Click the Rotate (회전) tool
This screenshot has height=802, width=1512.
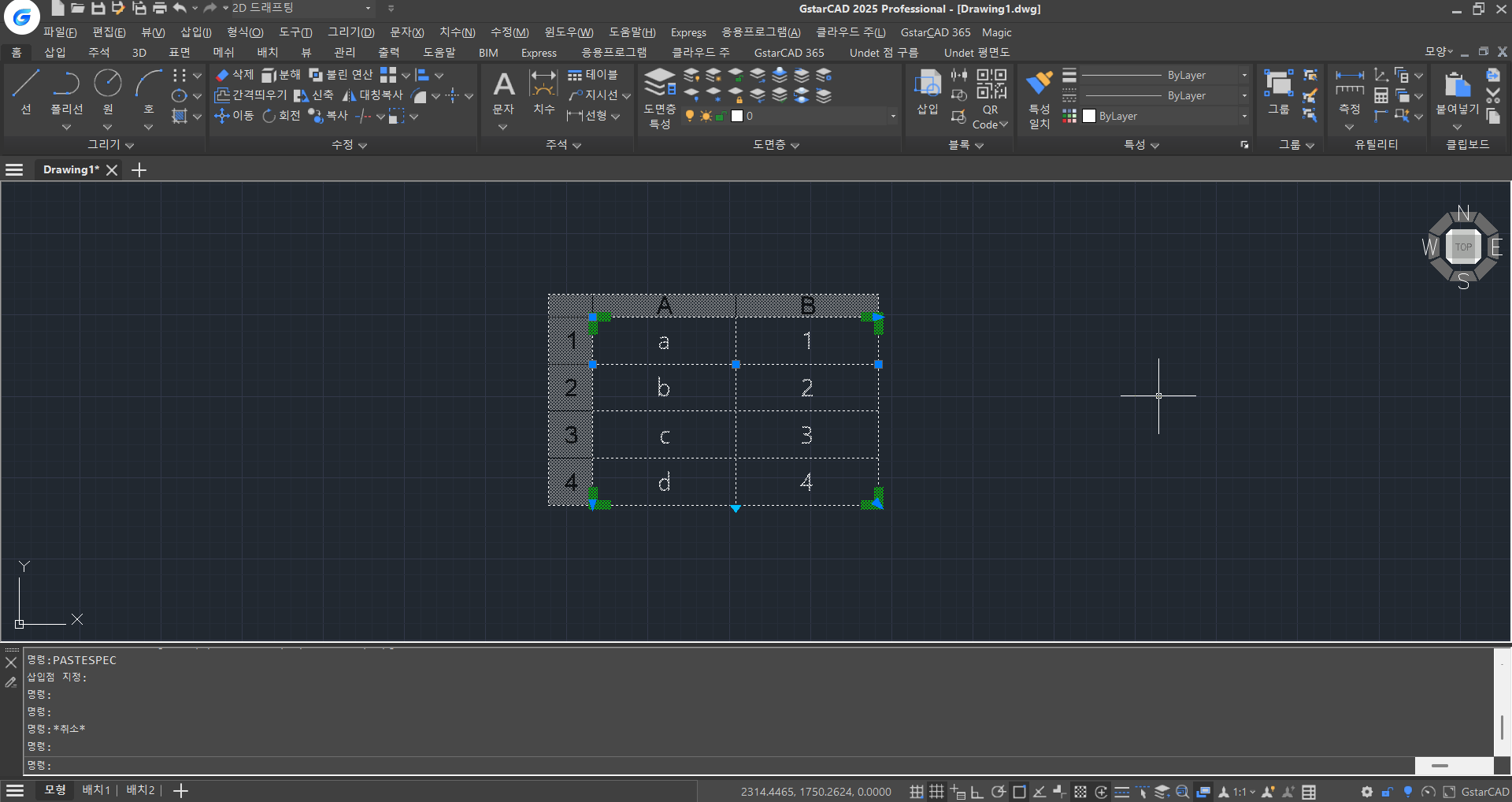pyautogui.click(x=281, y=116)
